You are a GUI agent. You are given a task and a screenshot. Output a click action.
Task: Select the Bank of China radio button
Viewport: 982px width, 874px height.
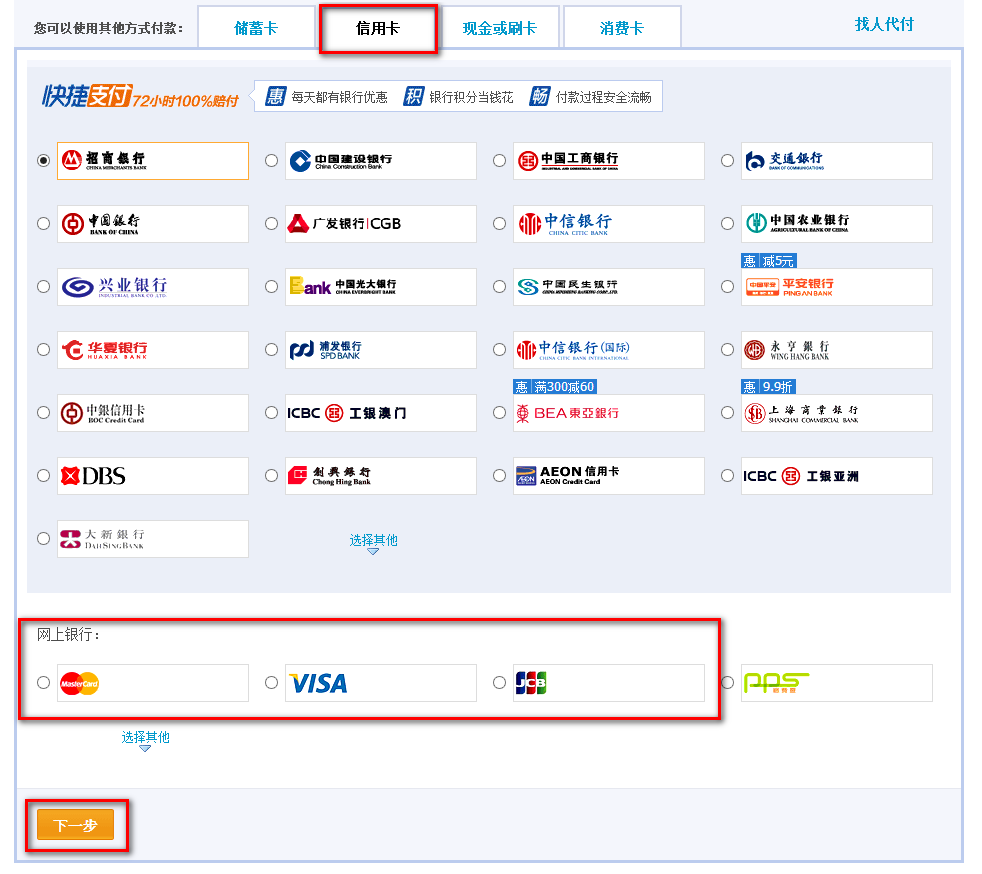[43, 224]
